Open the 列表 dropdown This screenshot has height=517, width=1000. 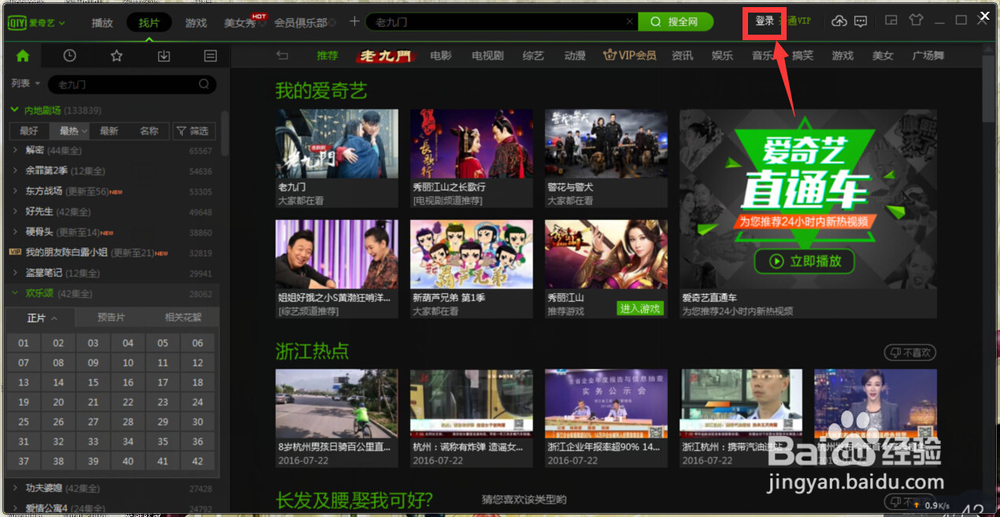[x=26, y=84]
